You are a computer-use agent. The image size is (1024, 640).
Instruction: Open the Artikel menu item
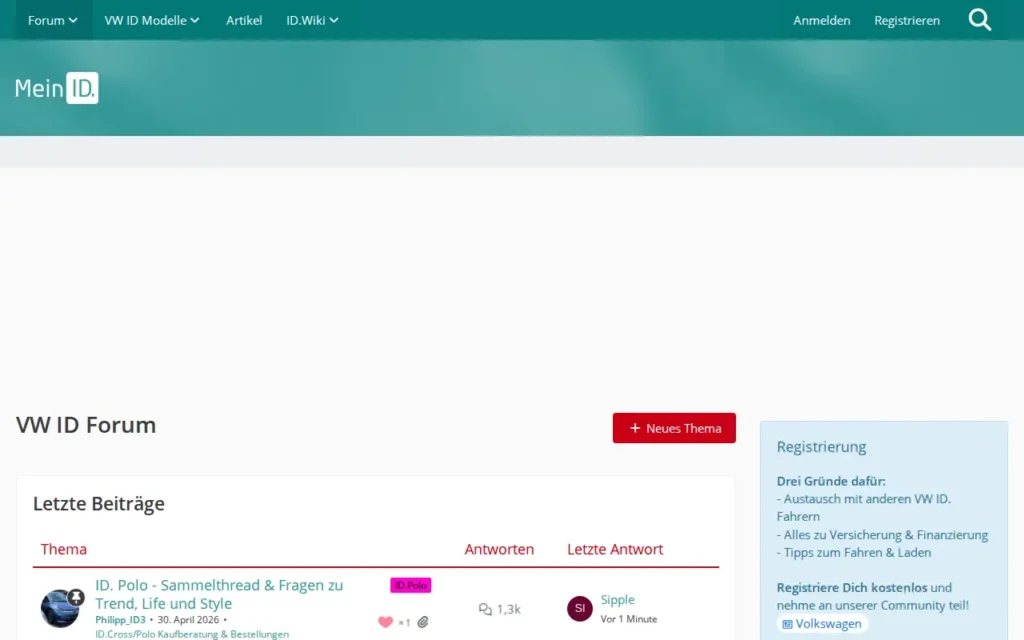pyautogui.click(x=244, y=20)
